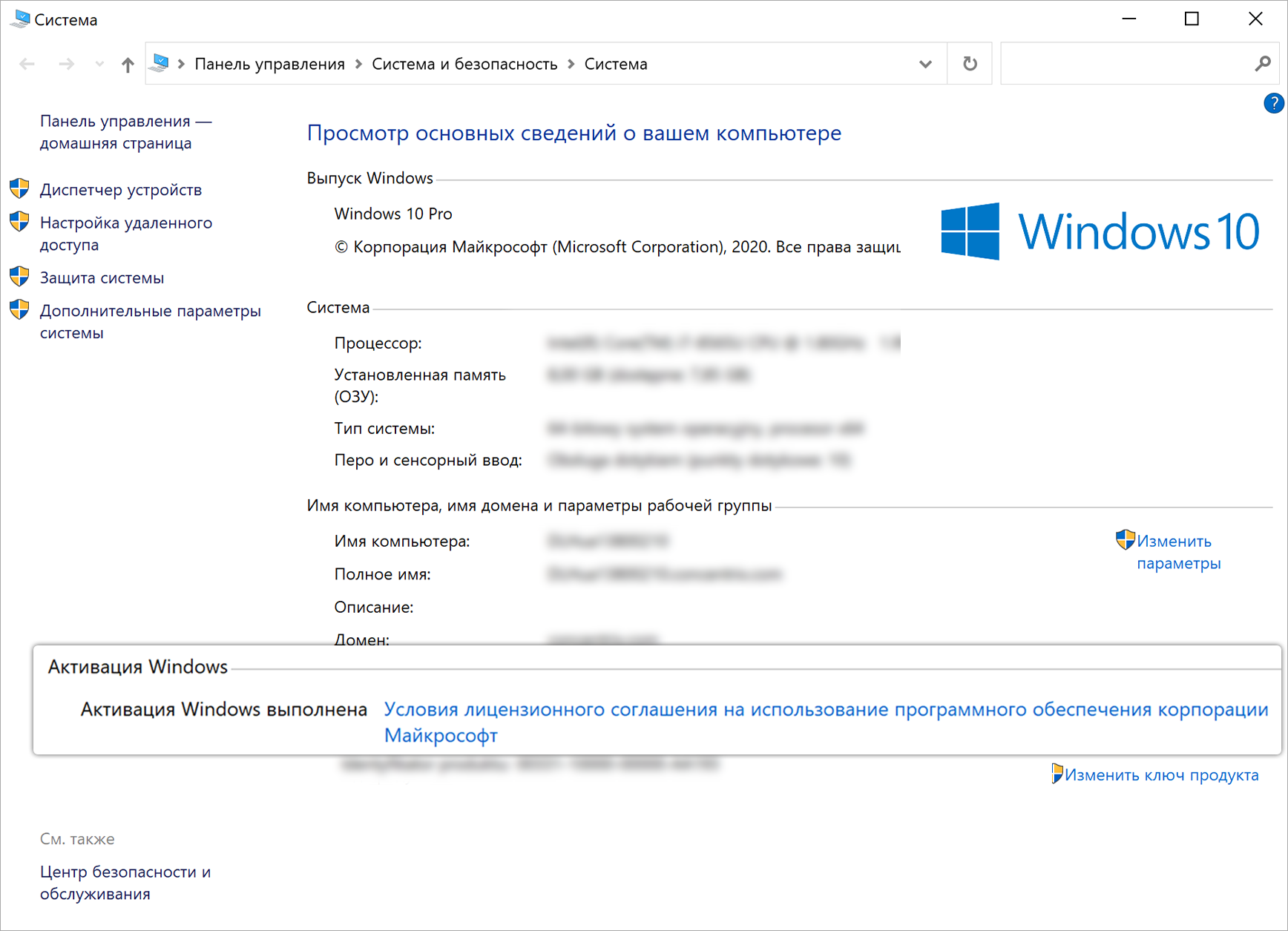Click shield icon beside 'Дополнительные параметры системы'
Screen dimensions: 1288x931
click(x=19, y=309)
